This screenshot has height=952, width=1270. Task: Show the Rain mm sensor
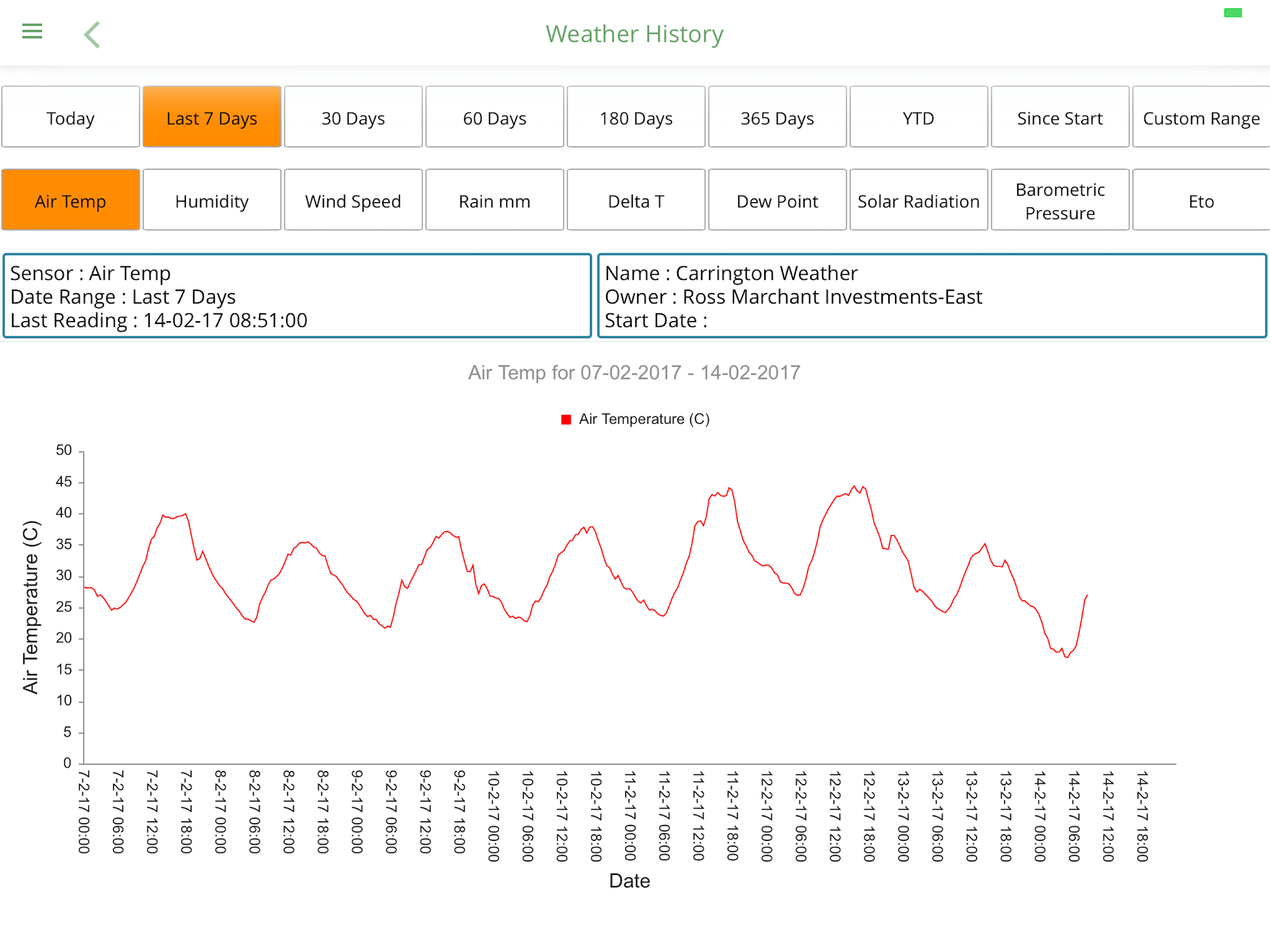(x=494, y=201)
